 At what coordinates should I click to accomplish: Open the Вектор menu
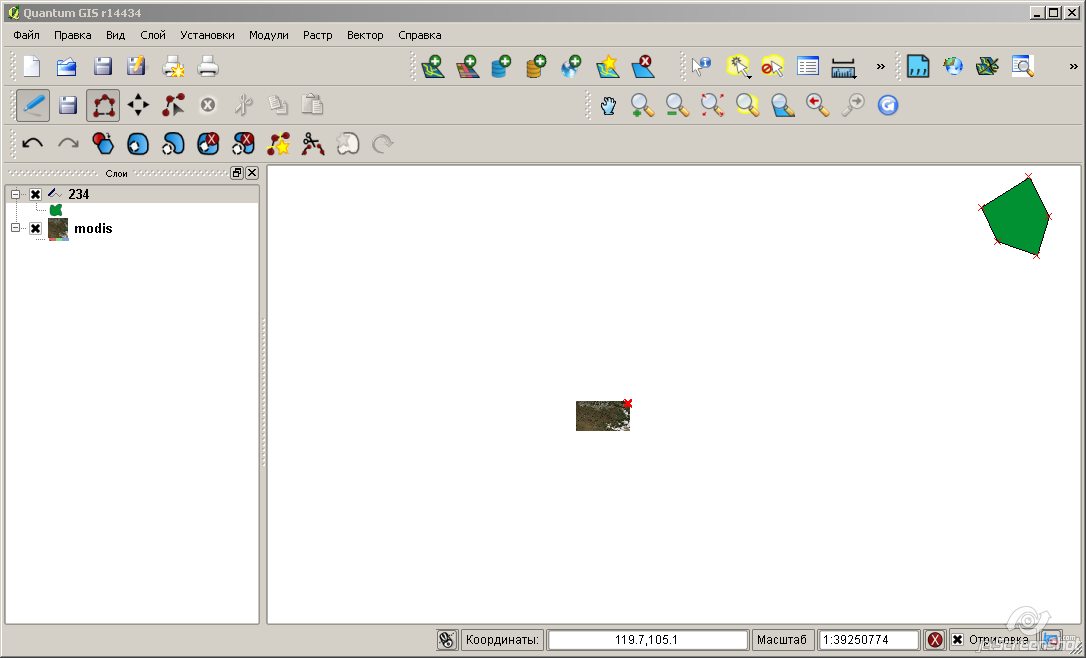coord(365,35)
